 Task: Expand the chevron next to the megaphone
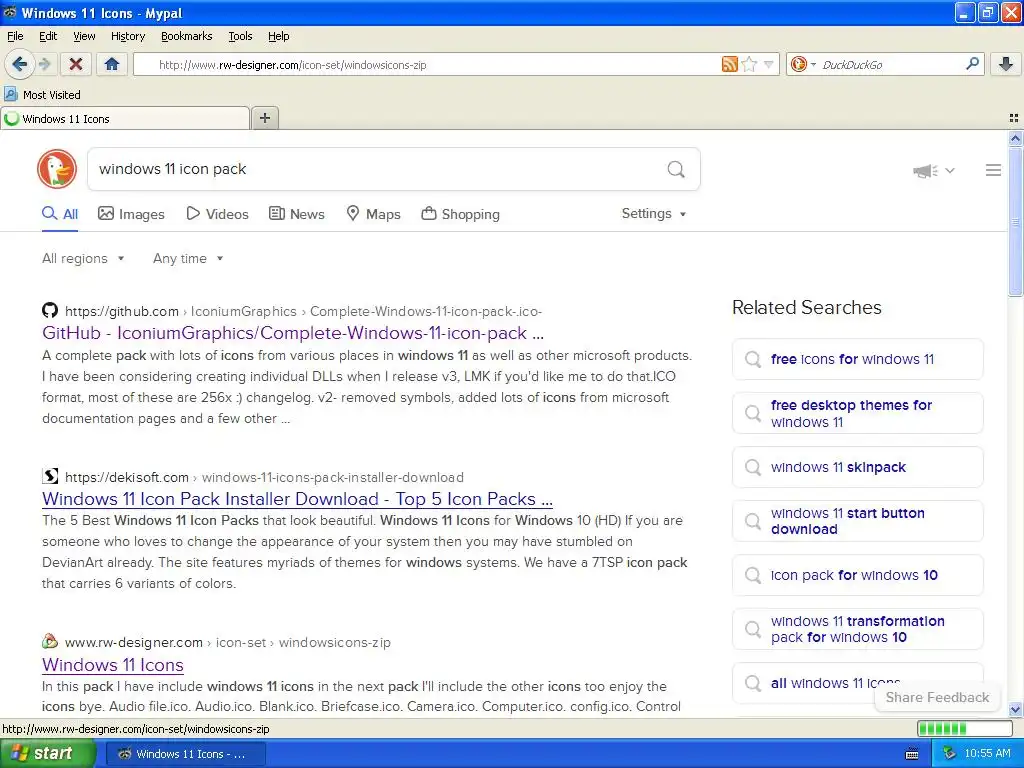[950, 170]
